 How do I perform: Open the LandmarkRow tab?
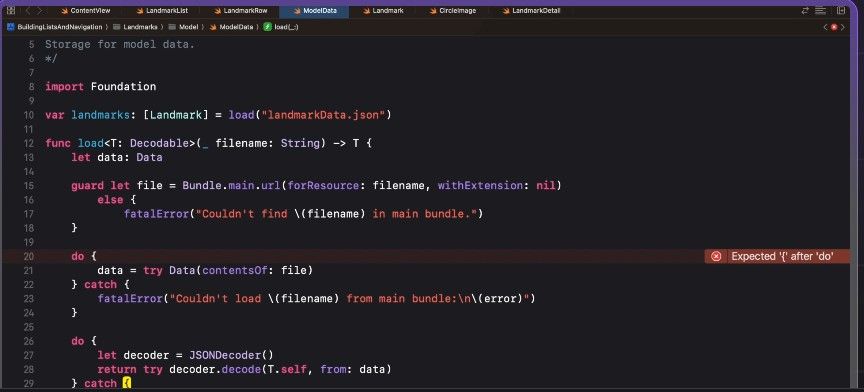point(240,10)
